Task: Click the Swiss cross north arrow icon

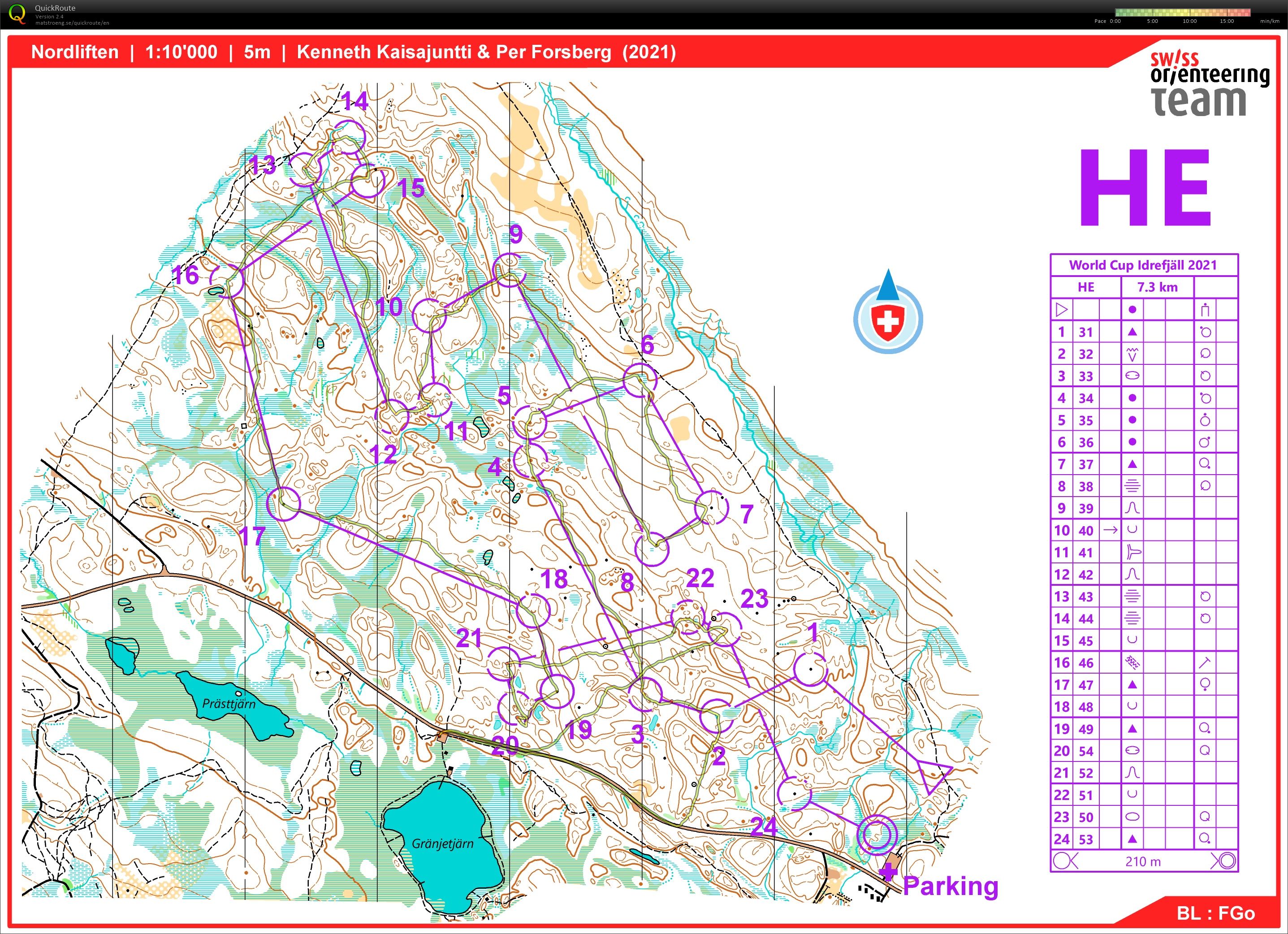Action: [x=888, y=312]
